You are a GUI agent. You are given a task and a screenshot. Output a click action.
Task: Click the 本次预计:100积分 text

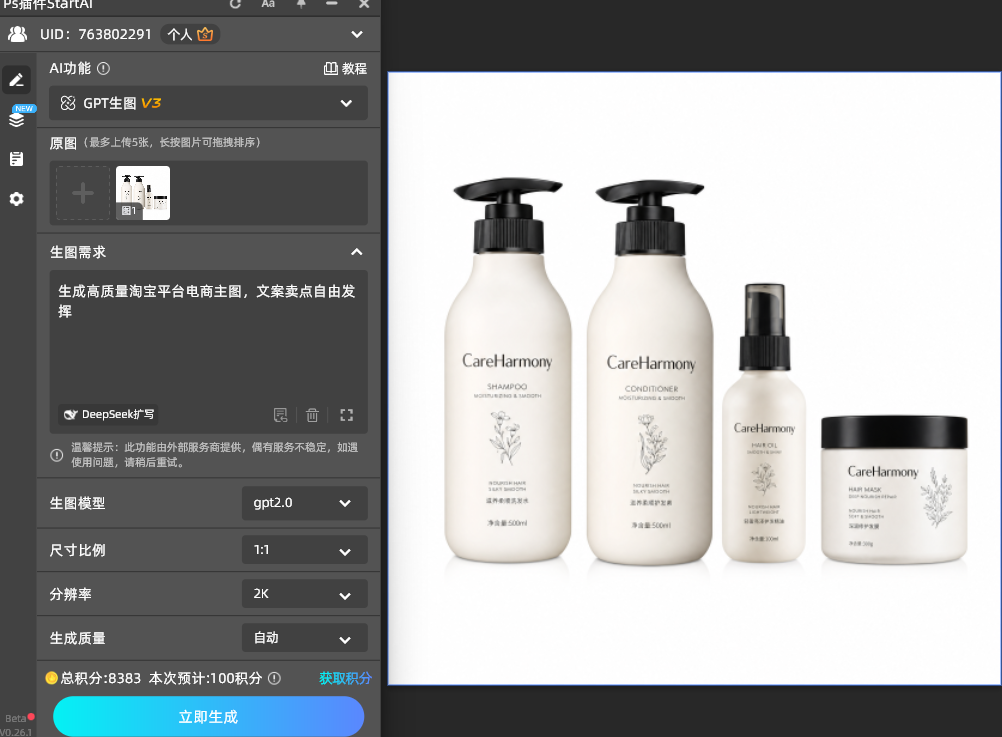coord(206,678)
